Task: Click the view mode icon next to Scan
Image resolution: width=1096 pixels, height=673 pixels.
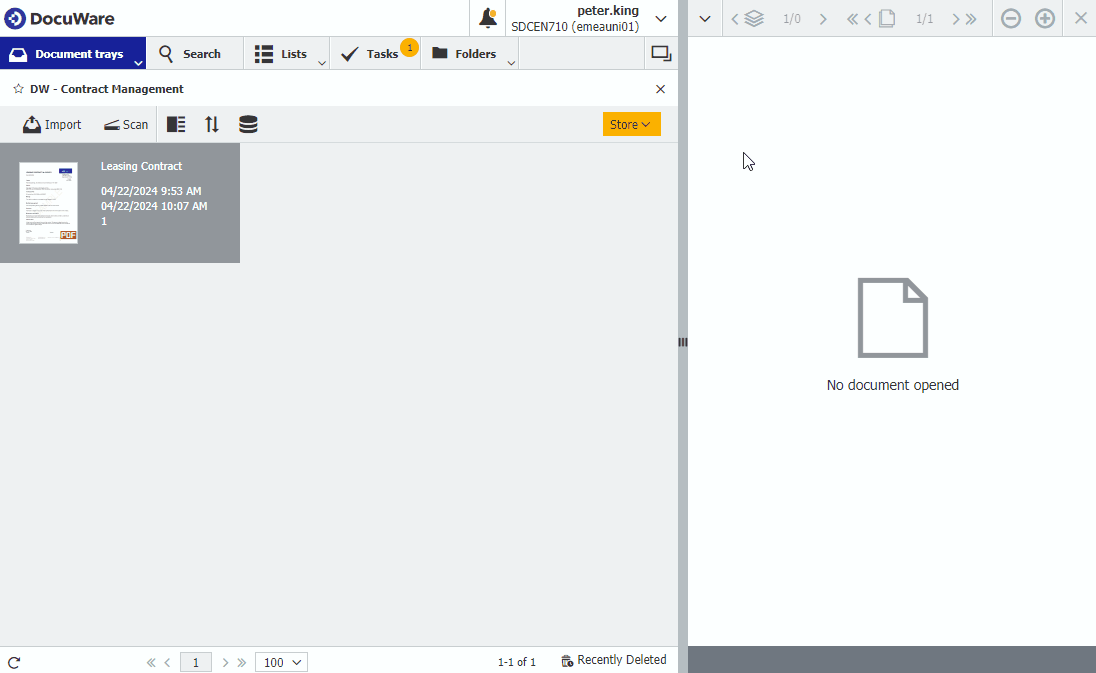Action: (x=176, y=124)
